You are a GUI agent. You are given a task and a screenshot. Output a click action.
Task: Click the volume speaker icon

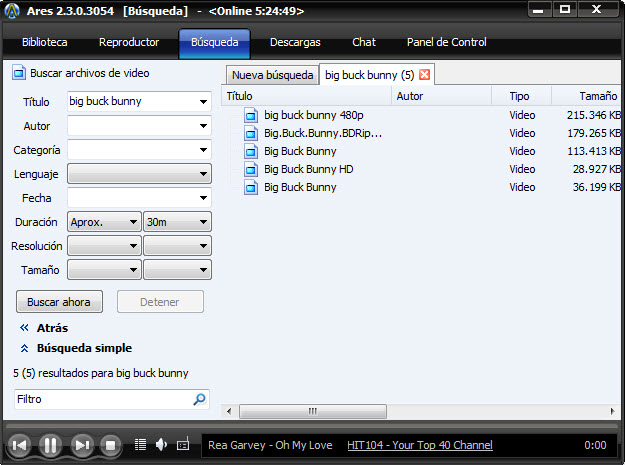click(x=161, y=444)
